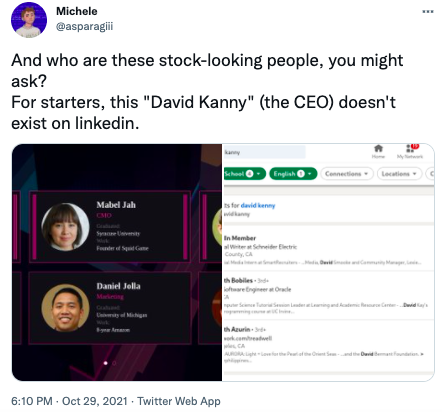
Task: Open the tweet's three-dot more menu
Action: 427,12
